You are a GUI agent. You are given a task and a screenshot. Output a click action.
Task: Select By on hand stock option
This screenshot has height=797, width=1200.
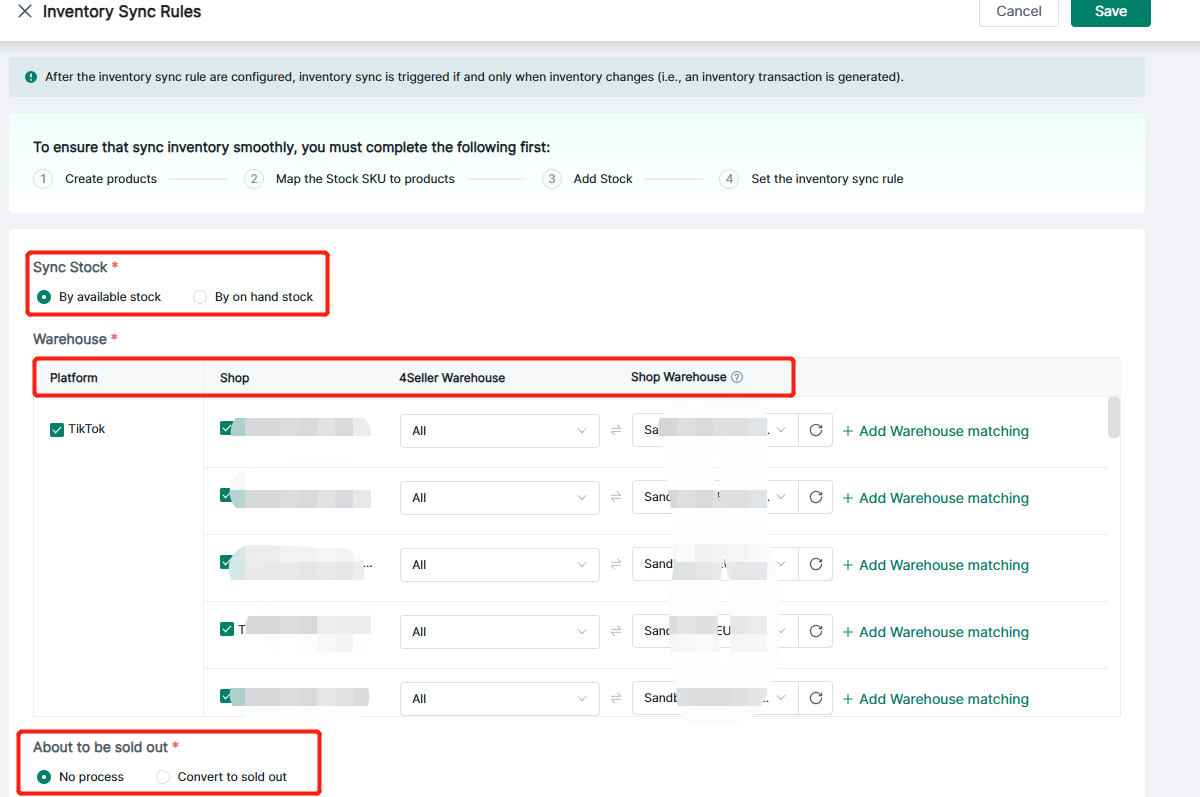click(200, 297)
